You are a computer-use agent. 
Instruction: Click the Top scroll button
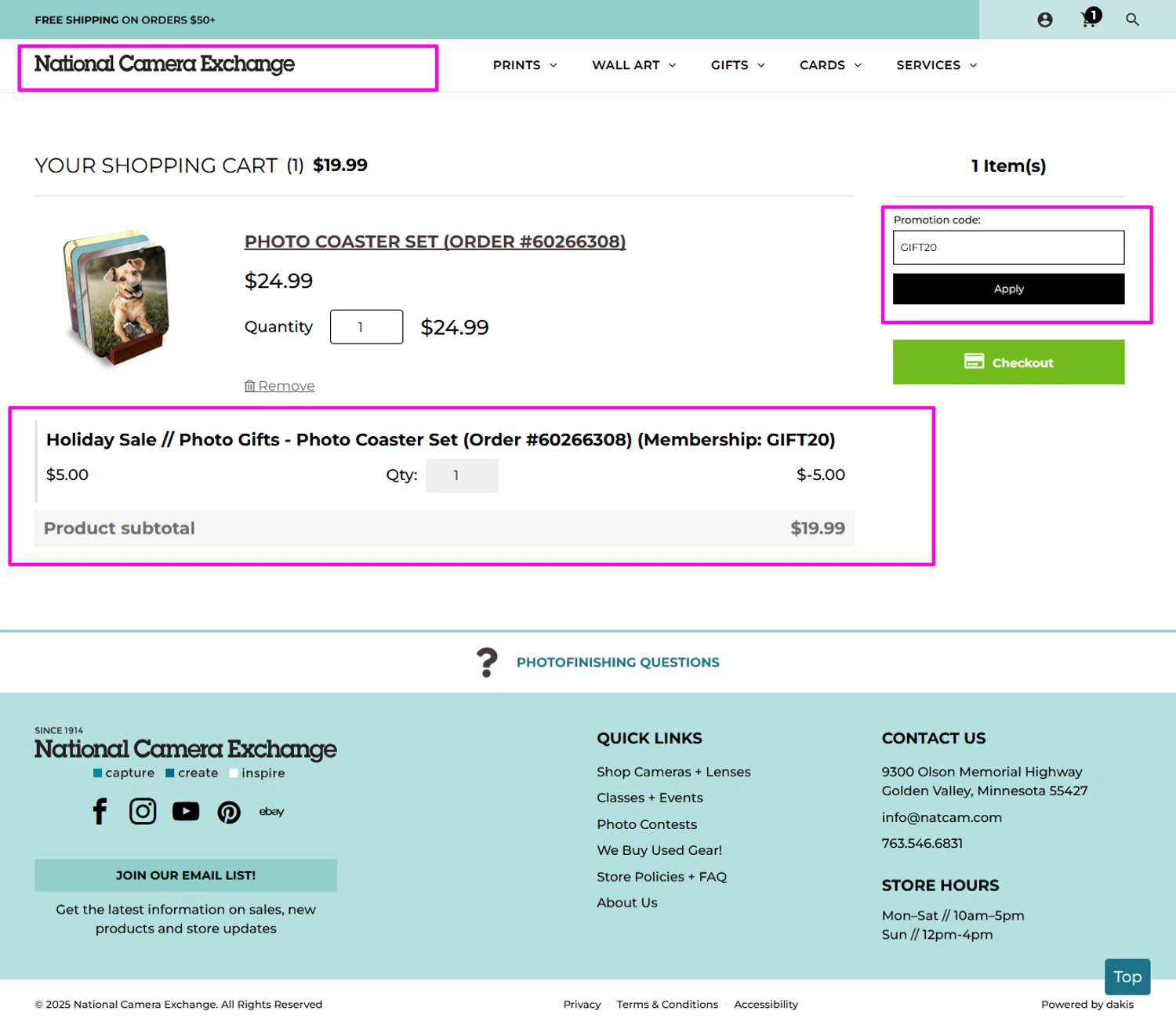coord(1127,977)
